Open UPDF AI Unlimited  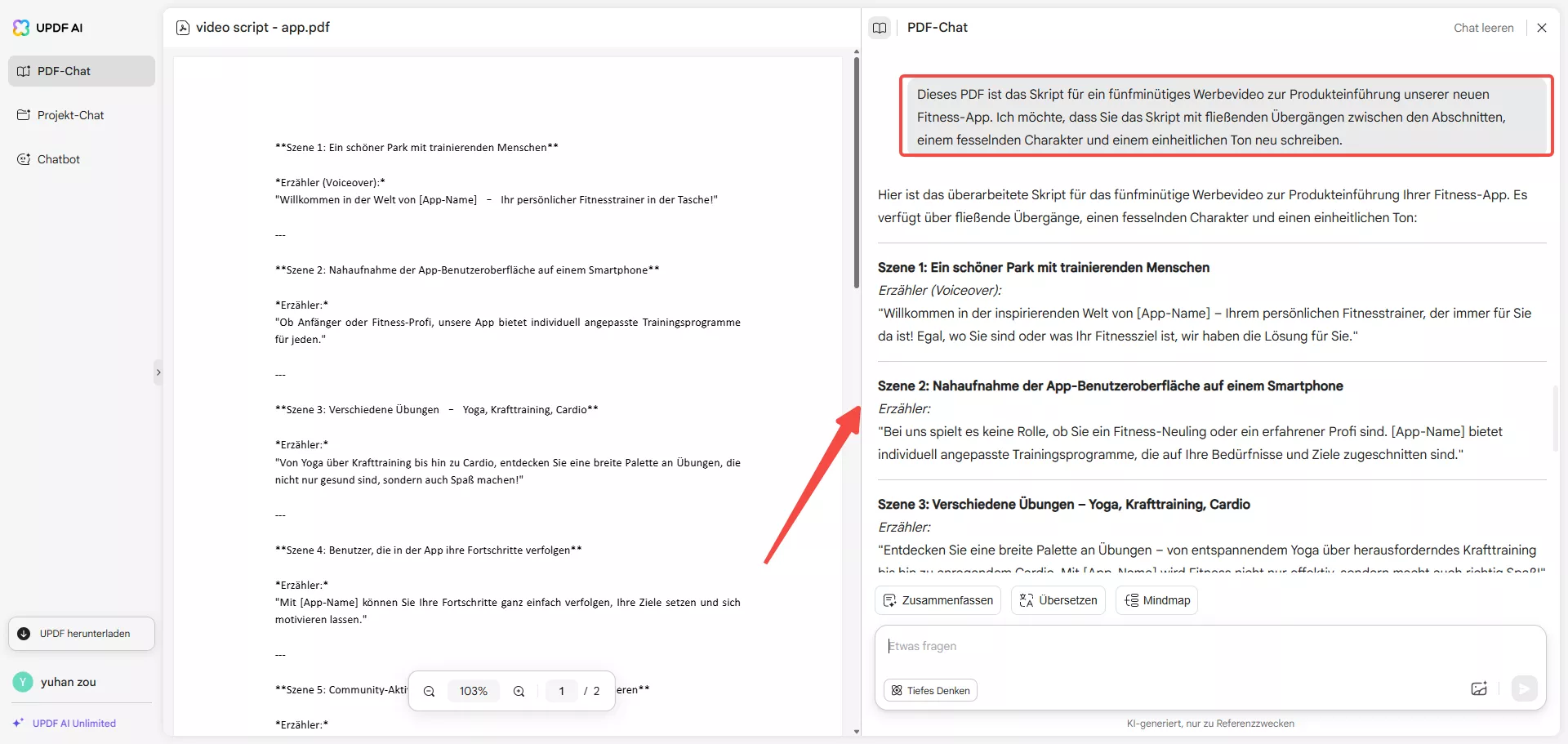74,722
